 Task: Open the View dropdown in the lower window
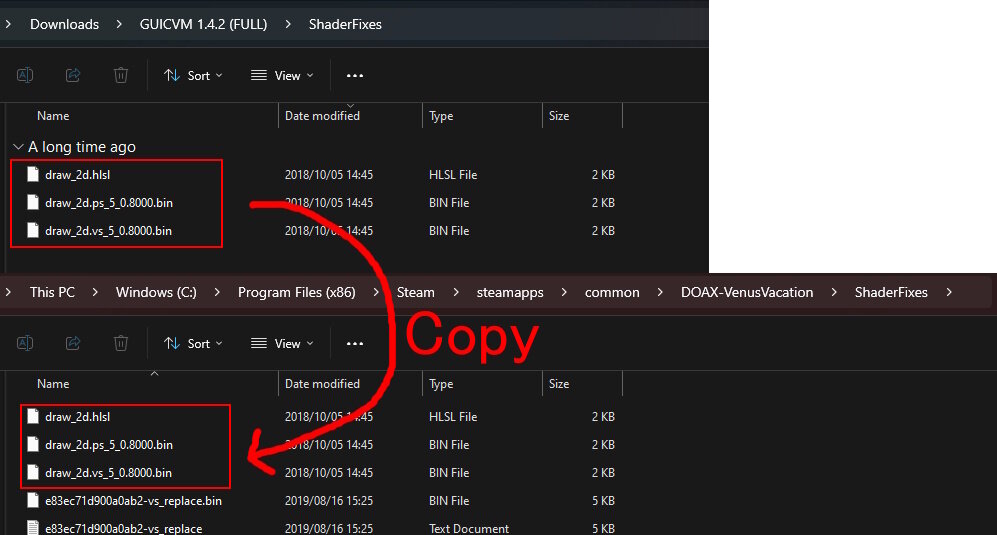point(281,343)
